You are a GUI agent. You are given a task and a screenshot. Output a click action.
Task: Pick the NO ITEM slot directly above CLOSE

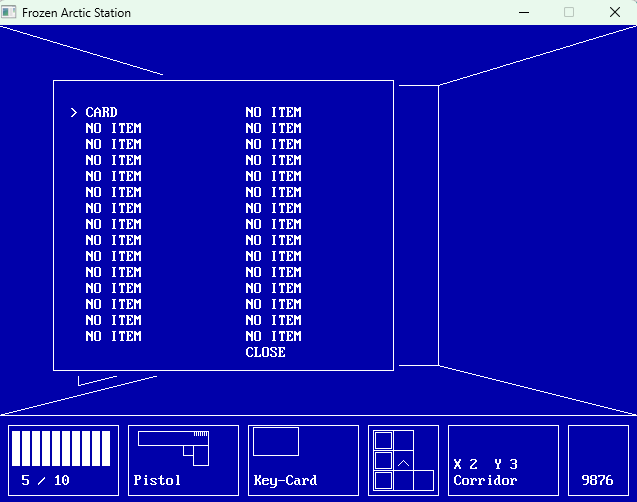273,336
